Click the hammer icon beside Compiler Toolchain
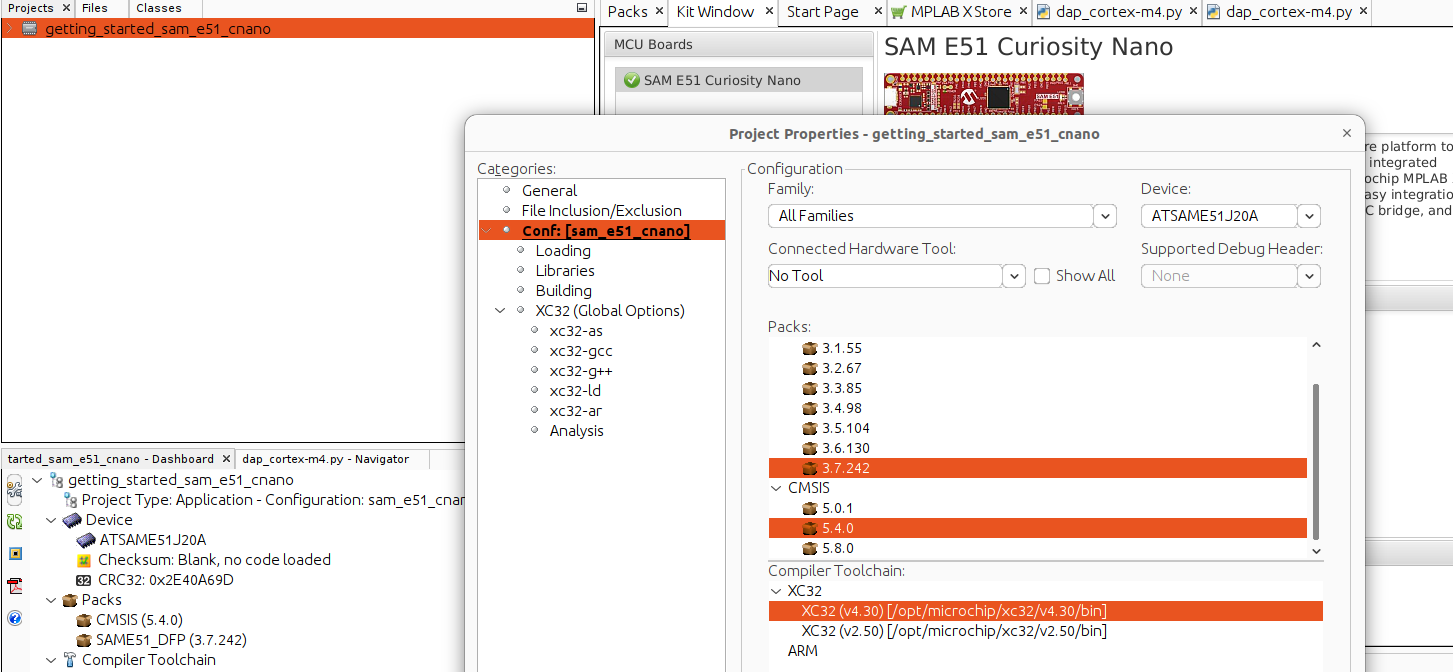 70,660
